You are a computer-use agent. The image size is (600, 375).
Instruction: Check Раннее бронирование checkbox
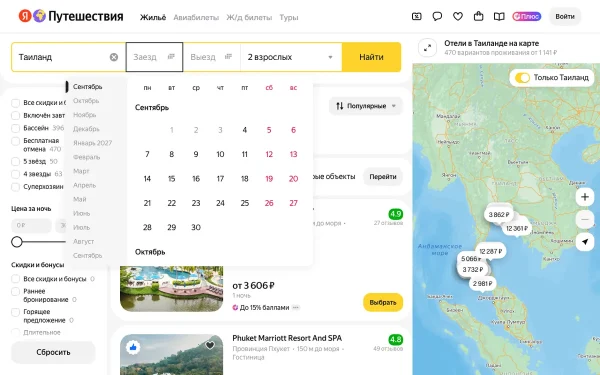[15, 292]
